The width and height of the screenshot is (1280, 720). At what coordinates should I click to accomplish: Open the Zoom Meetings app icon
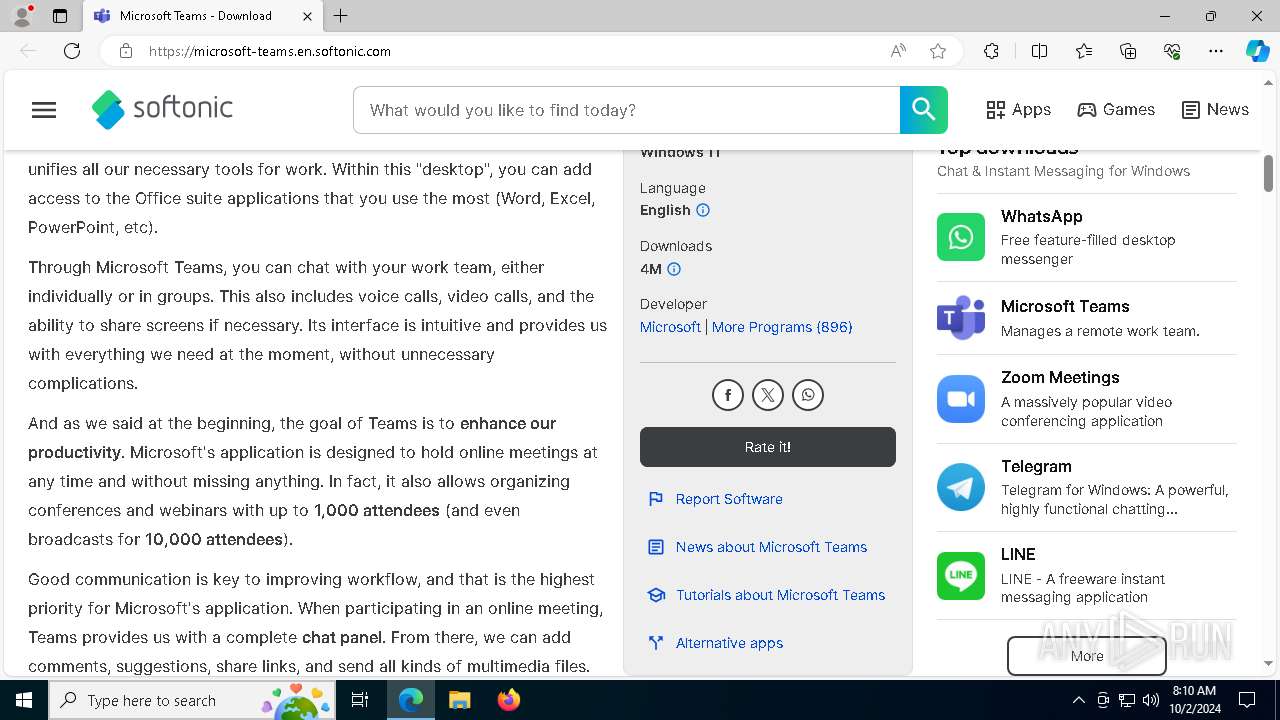[x=961, y=399]
